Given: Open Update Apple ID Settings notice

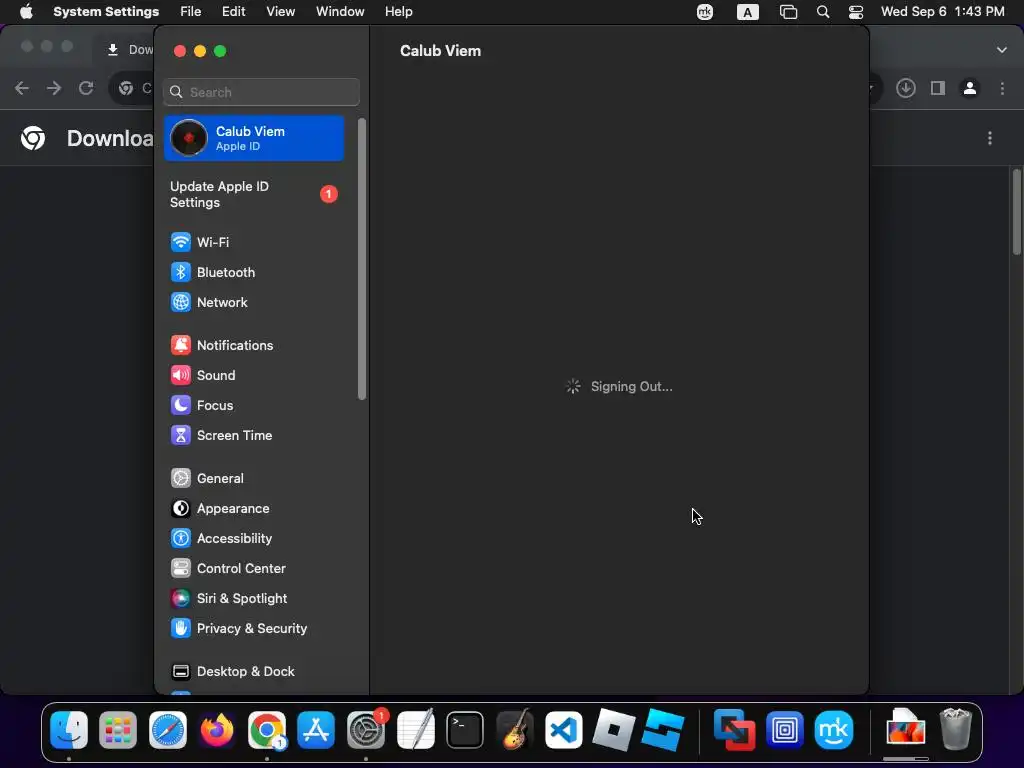Looking at the screenshot, I should click(253, 195).
